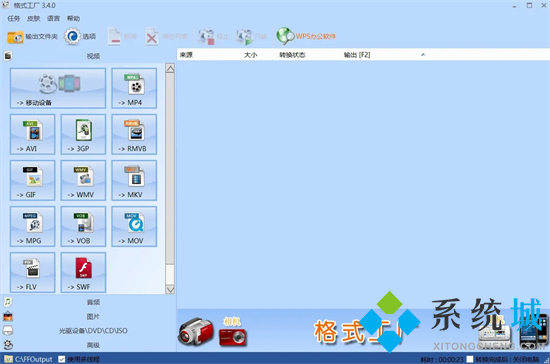Click the elapsed time 00:00:23 status
This screenshot has height=364, width=550.
pos(442,359)
